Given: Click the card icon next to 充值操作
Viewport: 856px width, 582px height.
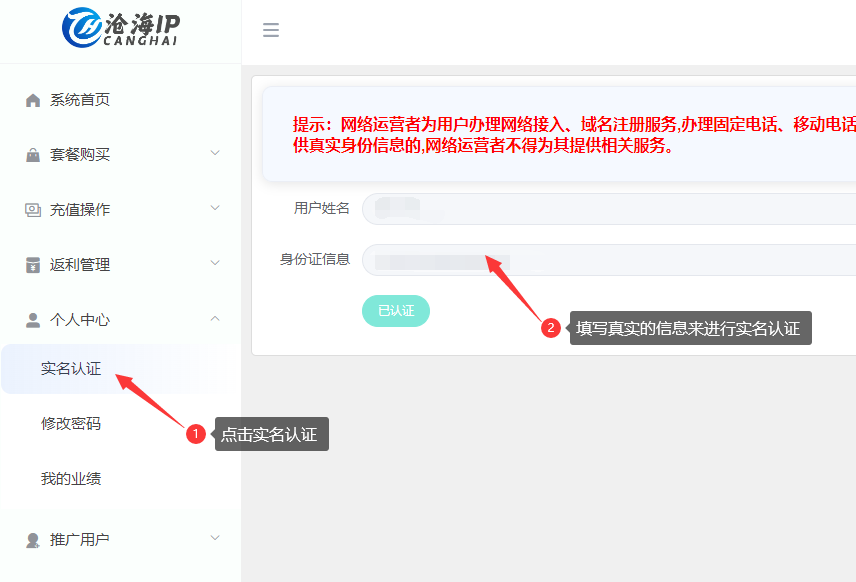Looking at the screenshot, I should 35,209.
